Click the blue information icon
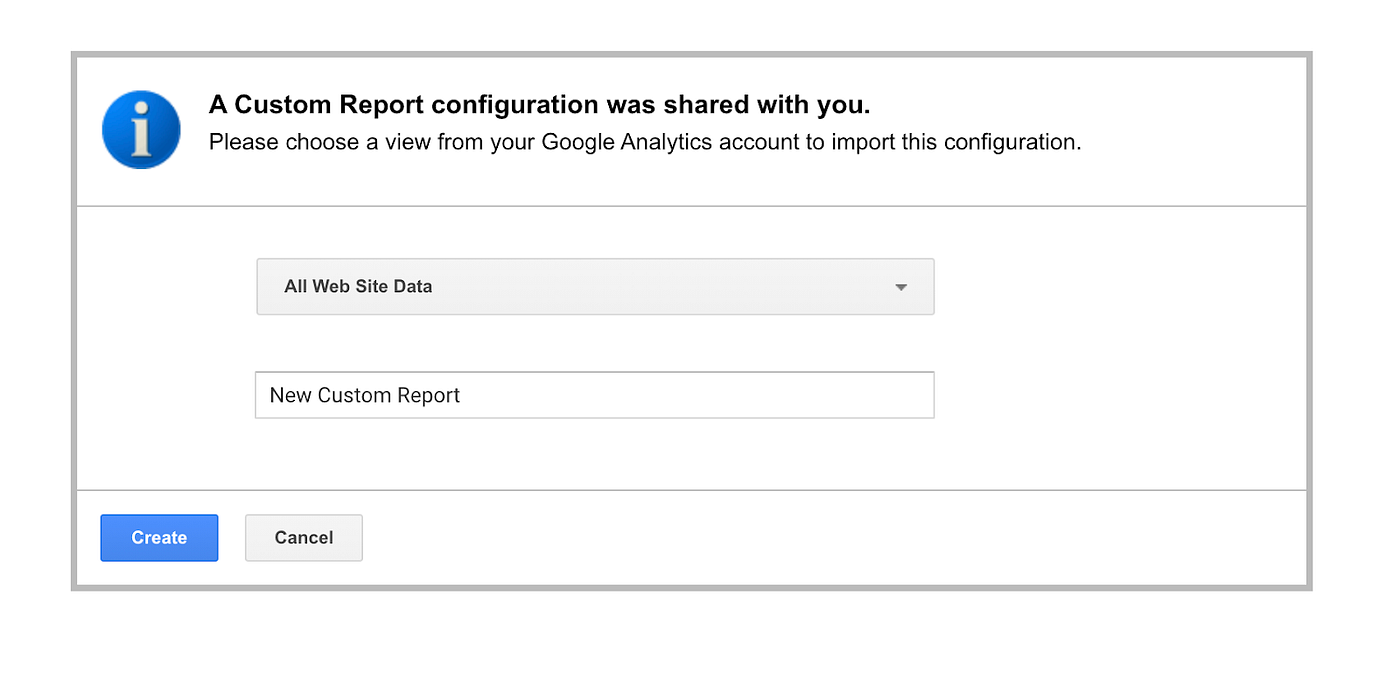This screenshot has width=1400, height=680. click(141, 129)
